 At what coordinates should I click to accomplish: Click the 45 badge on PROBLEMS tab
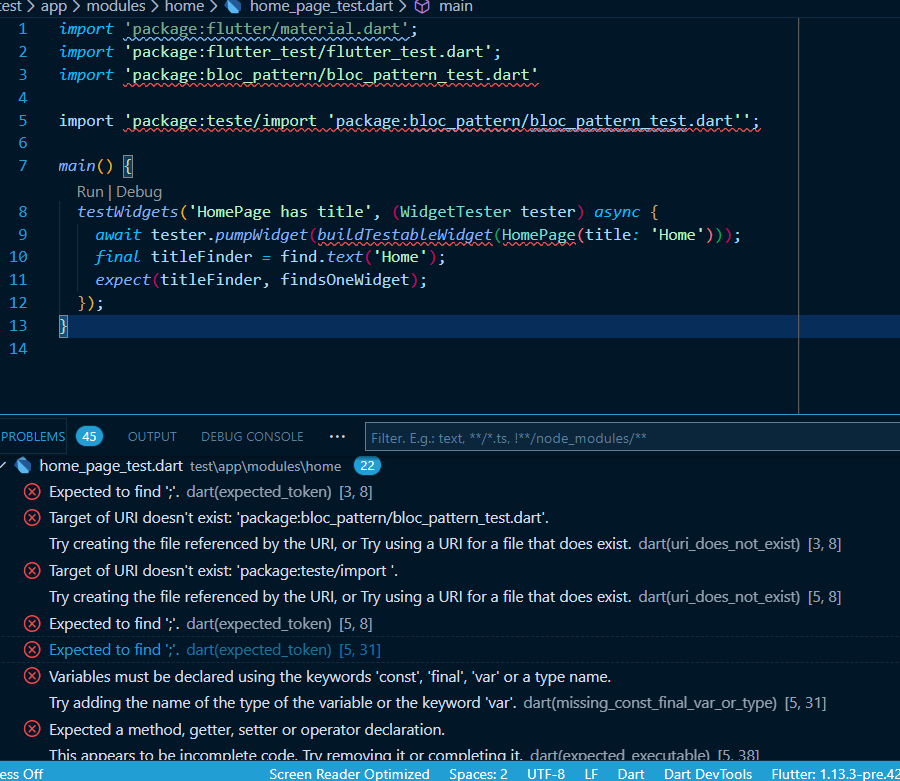click(90, 437)
